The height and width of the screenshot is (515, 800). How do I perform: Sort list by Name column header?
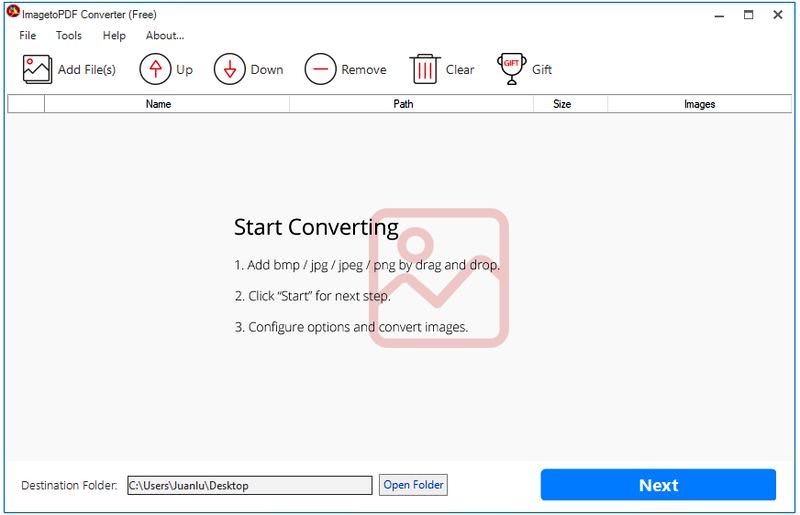158,104
